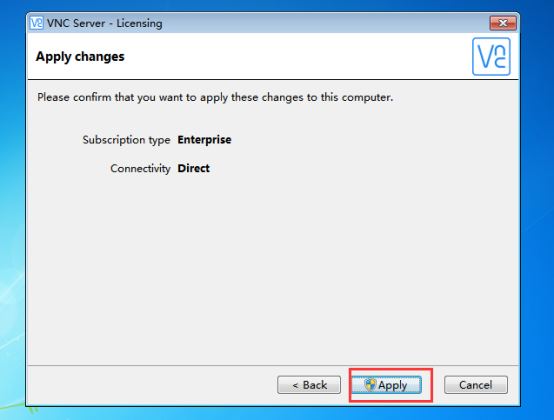Close the VNC Server Licensing dialog
554x420 pixels.
click(x=503, y=23)
